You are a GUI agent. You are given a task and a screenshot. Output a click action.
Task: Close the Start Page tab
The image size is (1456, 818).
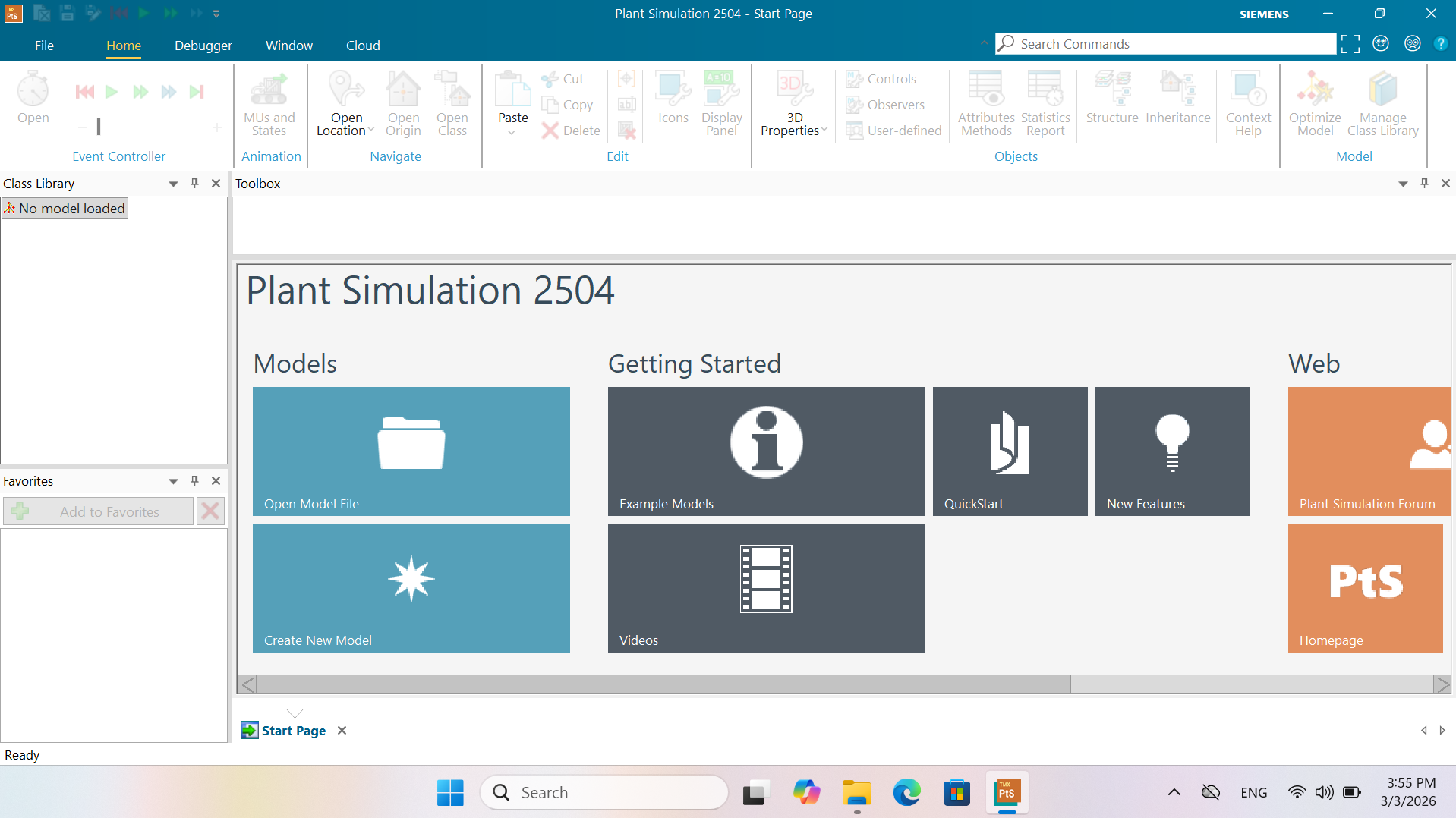click(342, 730)
